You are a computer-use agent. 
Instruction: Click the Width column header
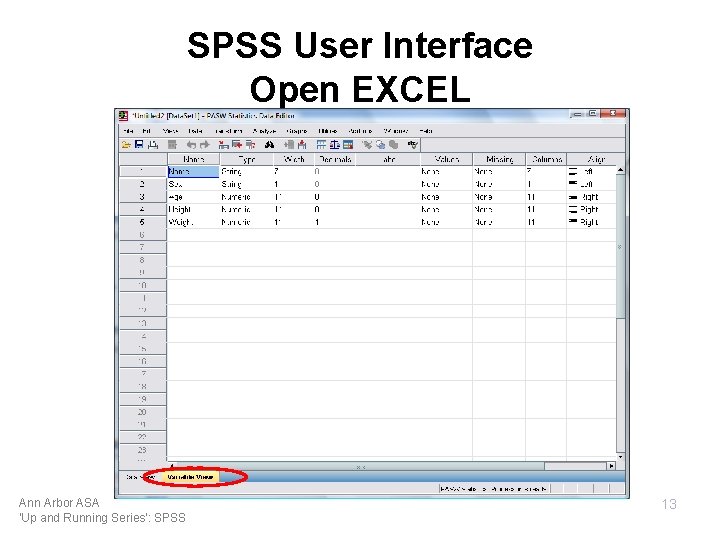point(294,159)
